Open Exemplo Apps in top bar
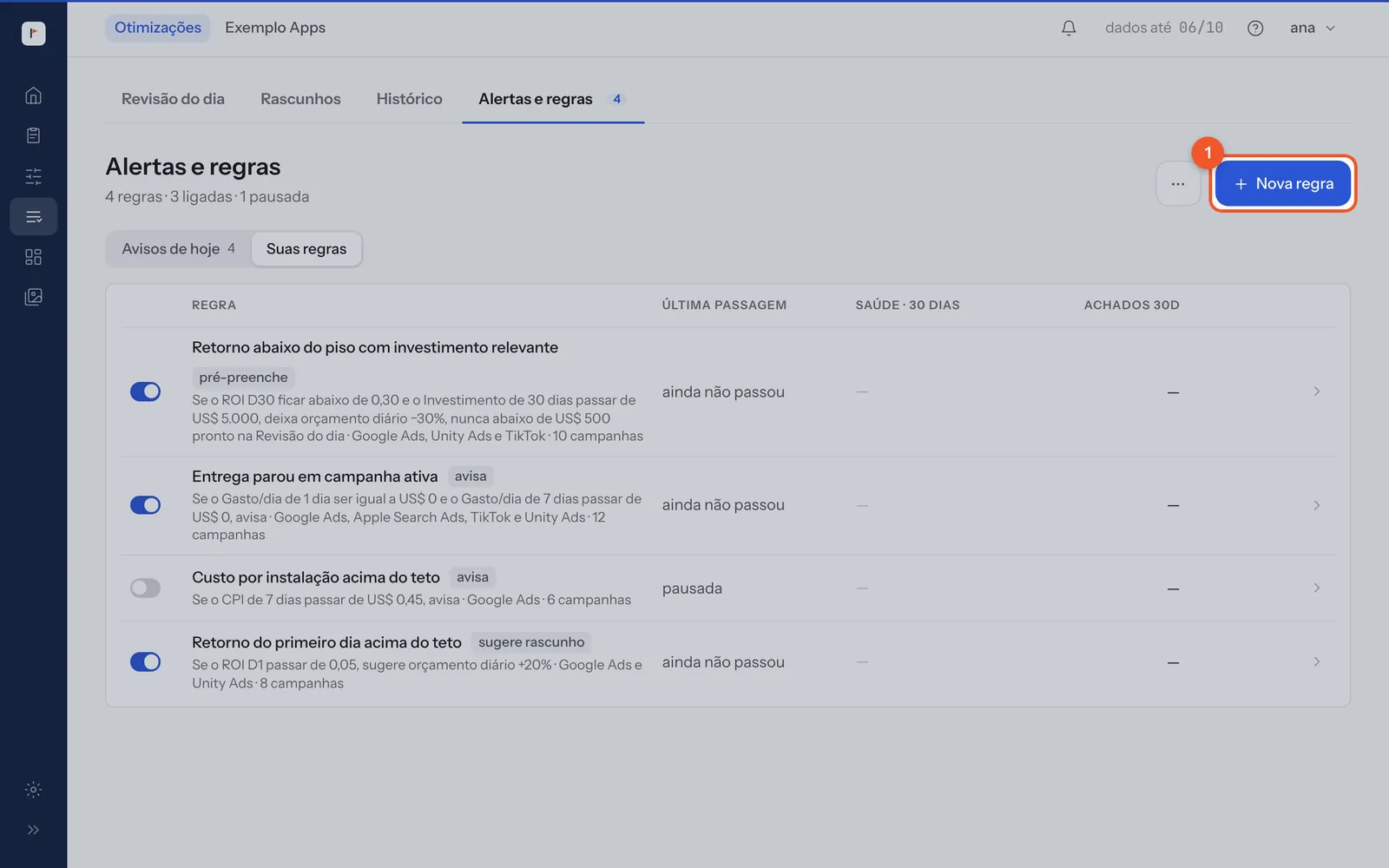The height and width of the screenshot is (868, 1389). coord(275,28)
